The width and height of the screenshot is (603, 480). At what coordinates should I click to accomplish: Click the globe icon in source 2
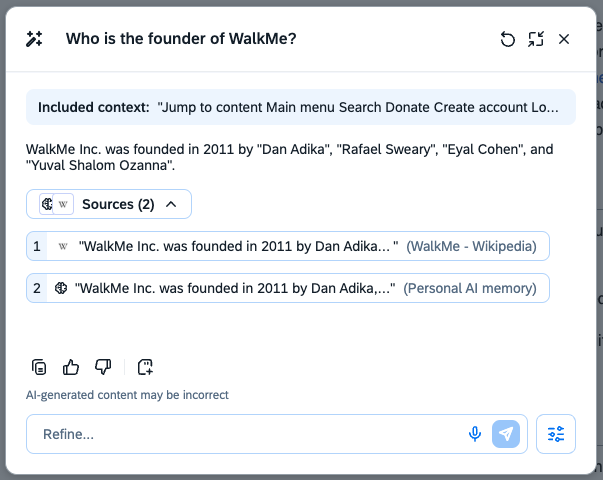pyautogui.click(x=60, y=288)
